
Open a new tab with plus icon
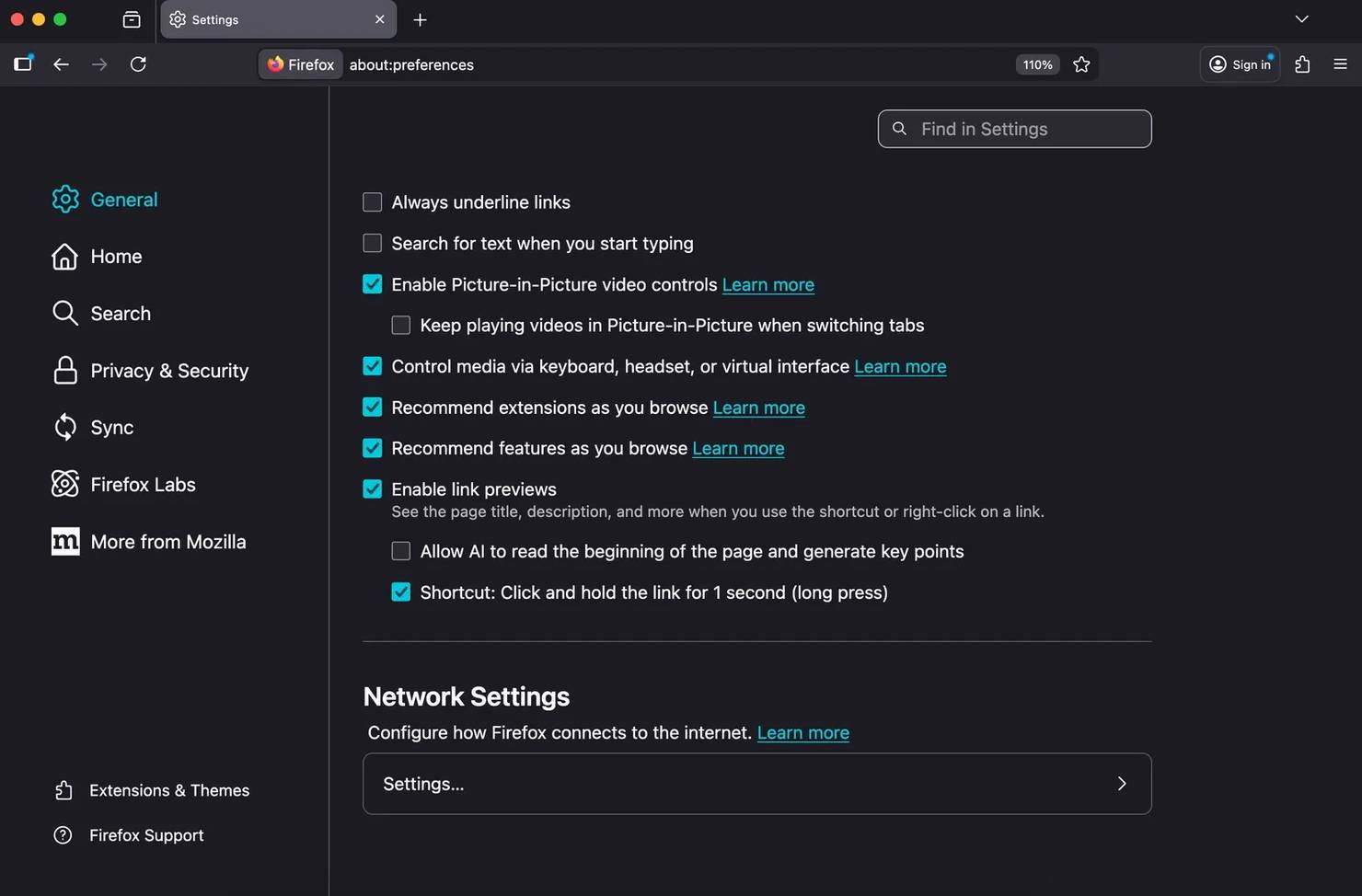pyautogui.click(x=420, y=19)
